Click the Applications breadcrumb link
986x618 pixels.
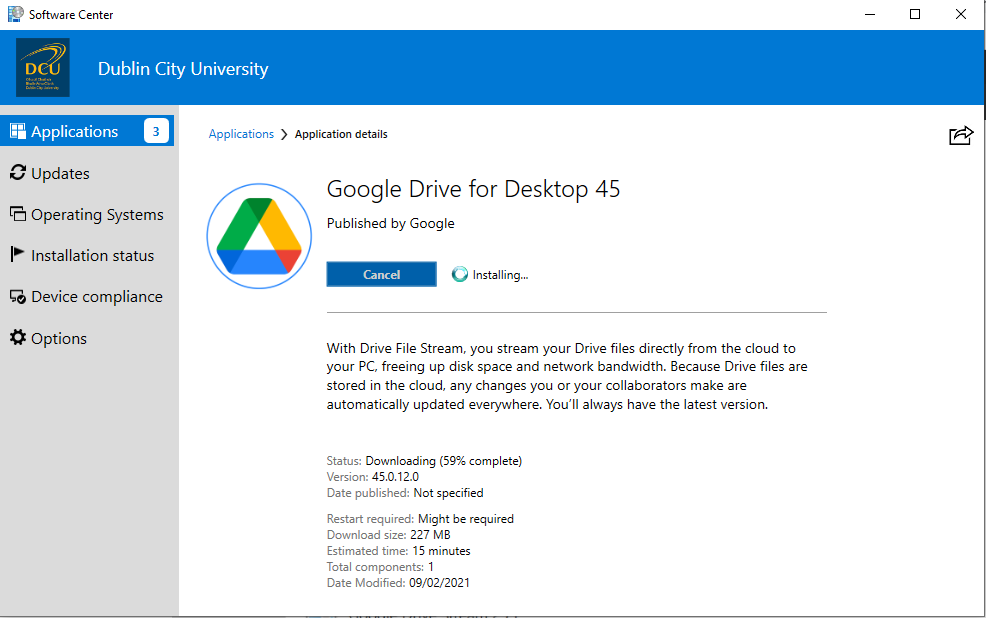coord(241,134)
